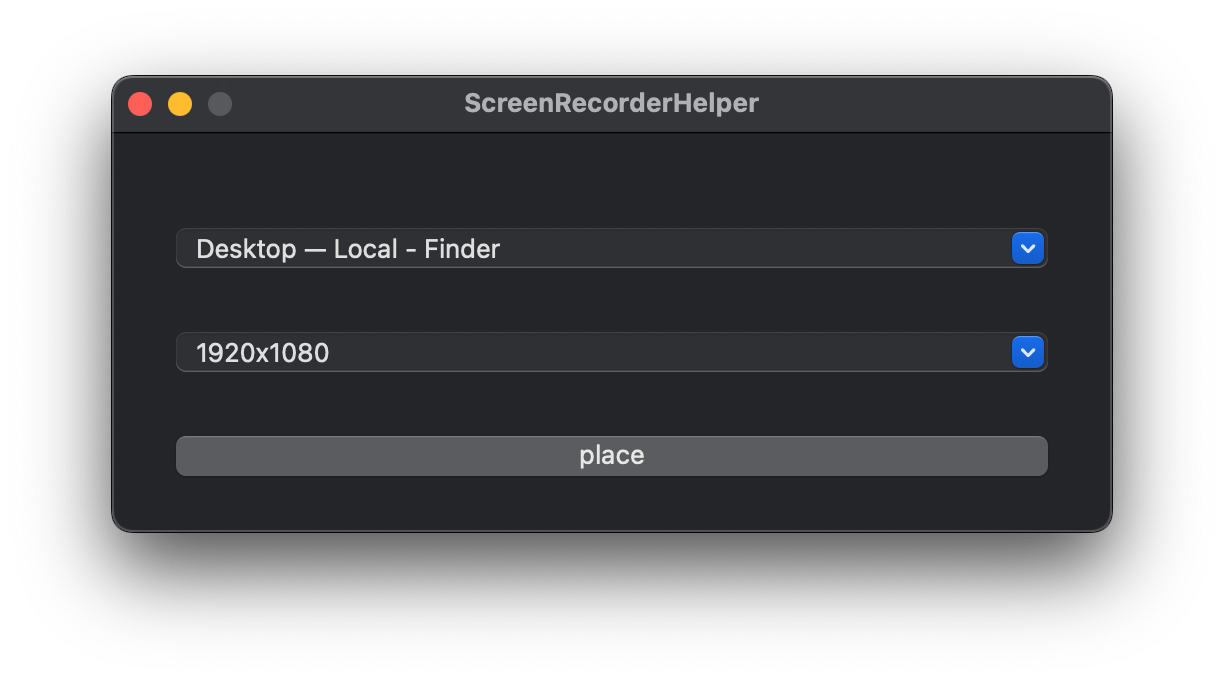Open the 1920x1080 resolution dropdown
The image size is (1224, 680).
612,352
